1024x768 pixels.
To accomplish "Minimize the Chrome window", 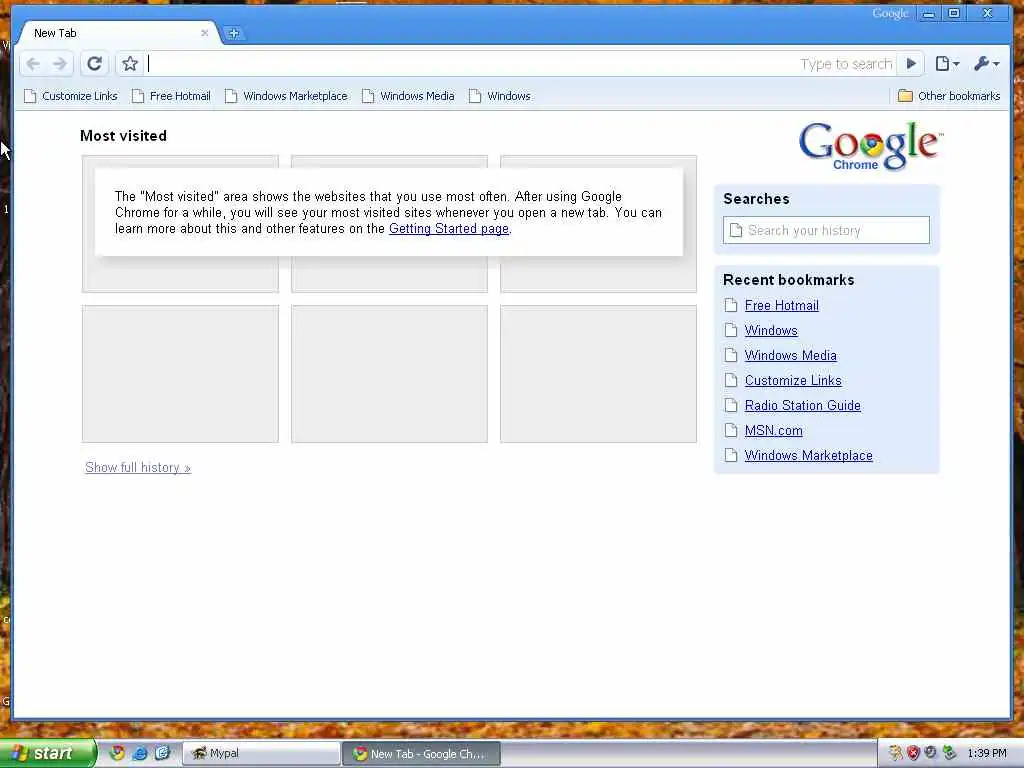I will (x=929, y=13).
